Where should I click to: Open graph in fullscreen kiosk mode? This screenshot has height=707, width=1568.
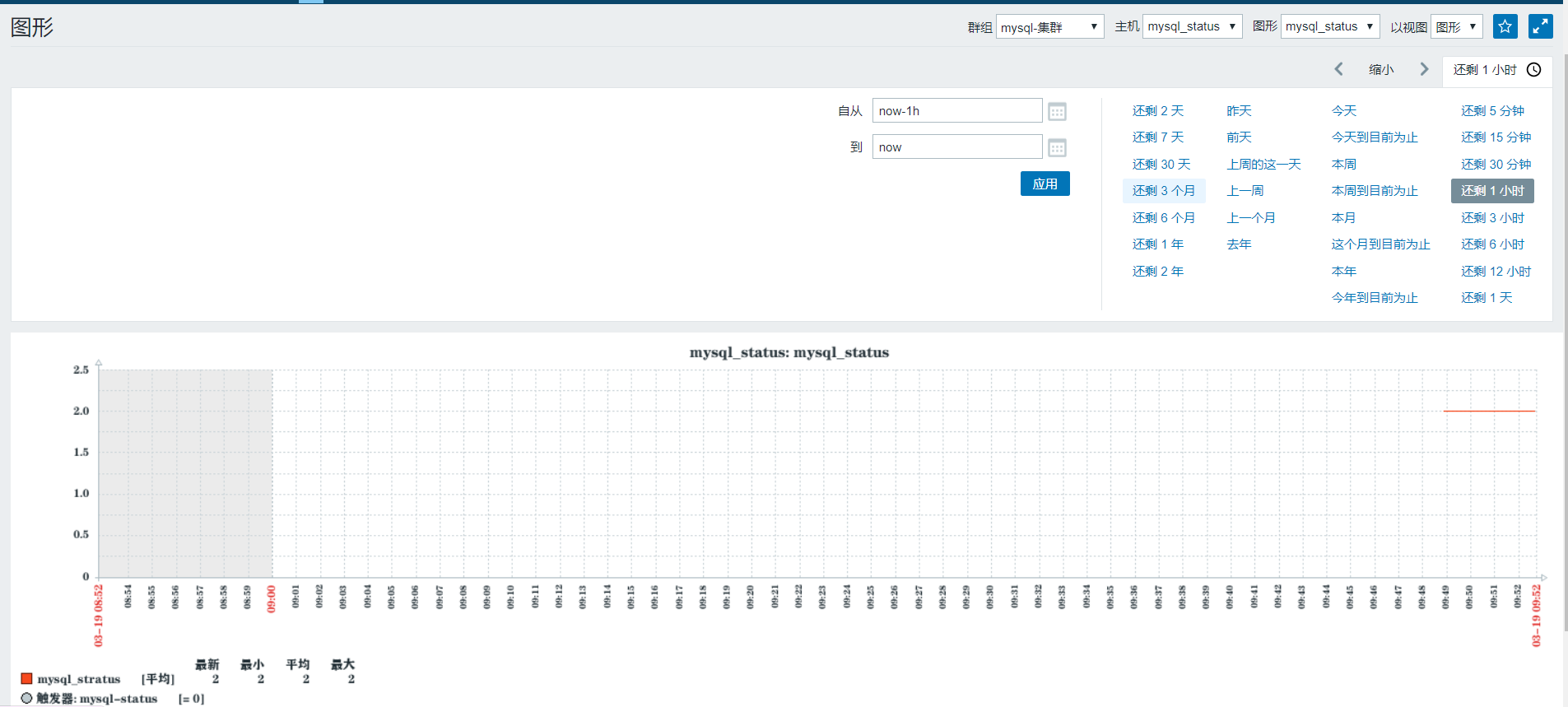pos(1540,26)
